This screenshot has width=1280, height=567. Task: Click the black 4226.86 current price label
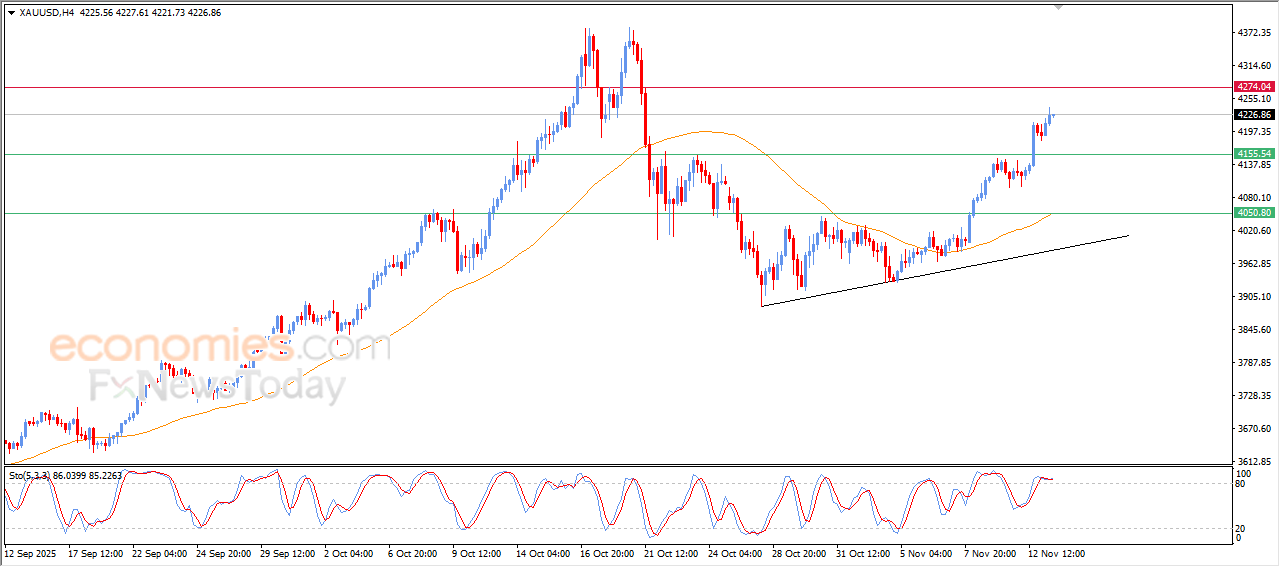pyautogui.click(x=1253, y=115)
